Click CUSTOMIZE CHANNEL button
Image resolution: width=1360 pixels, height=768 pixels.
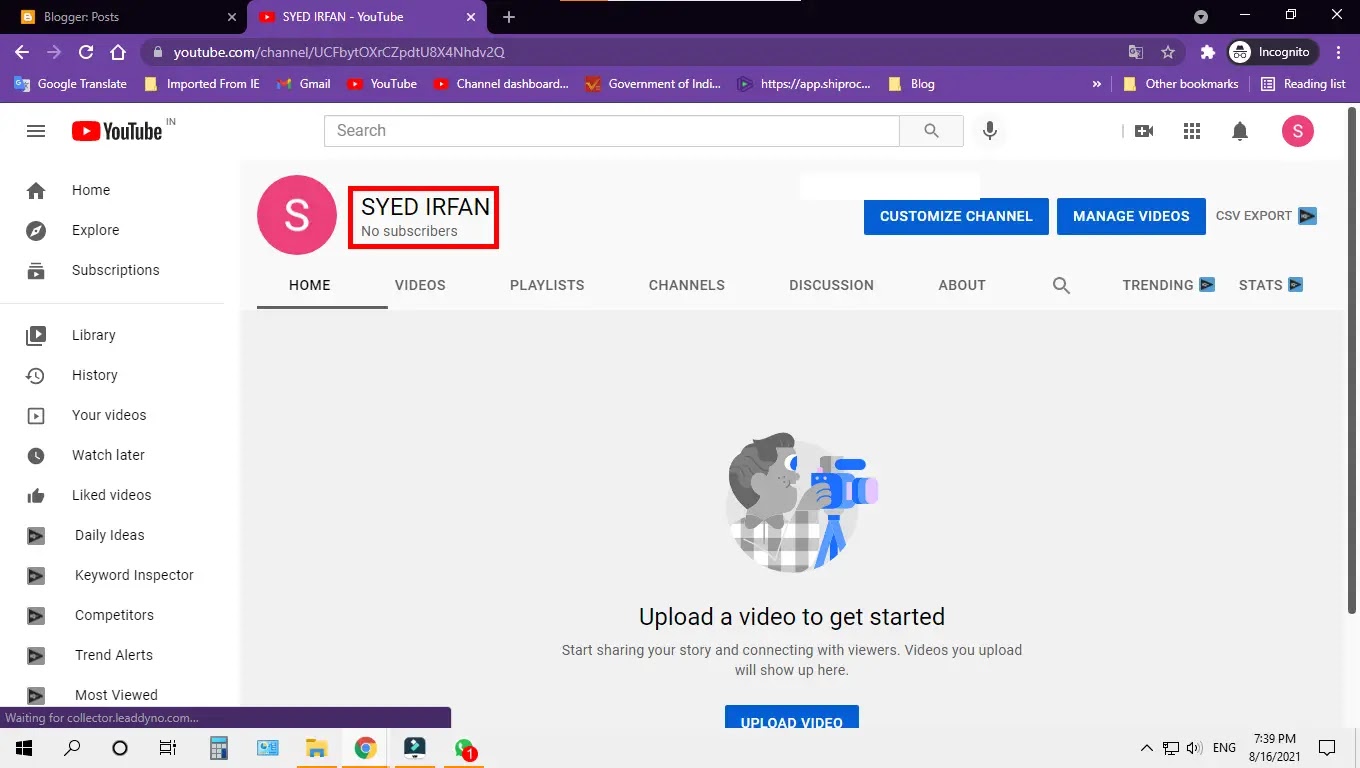coord(956,216)
